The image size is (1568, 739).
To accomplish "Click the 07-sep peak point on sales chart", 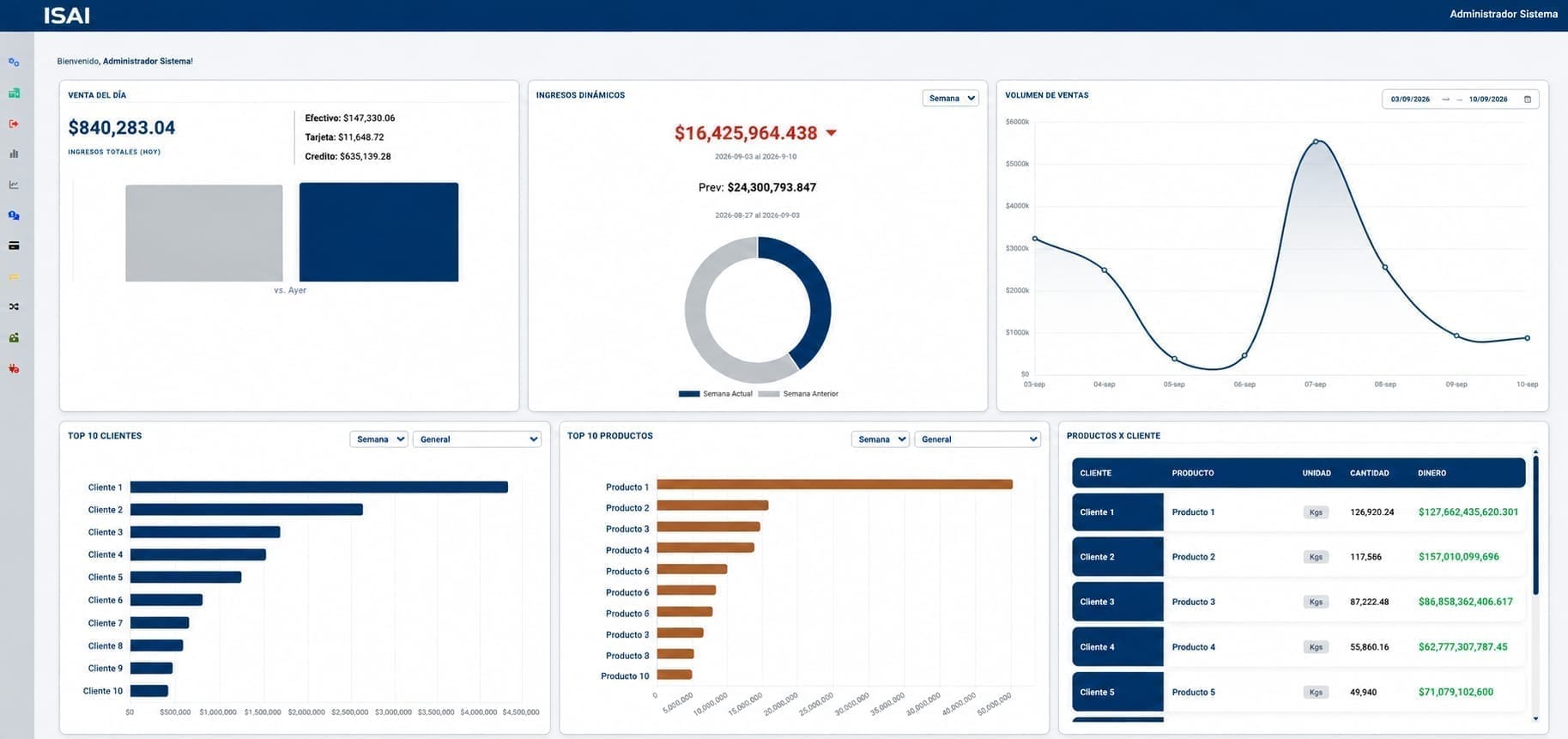I will pos(1316,142).
